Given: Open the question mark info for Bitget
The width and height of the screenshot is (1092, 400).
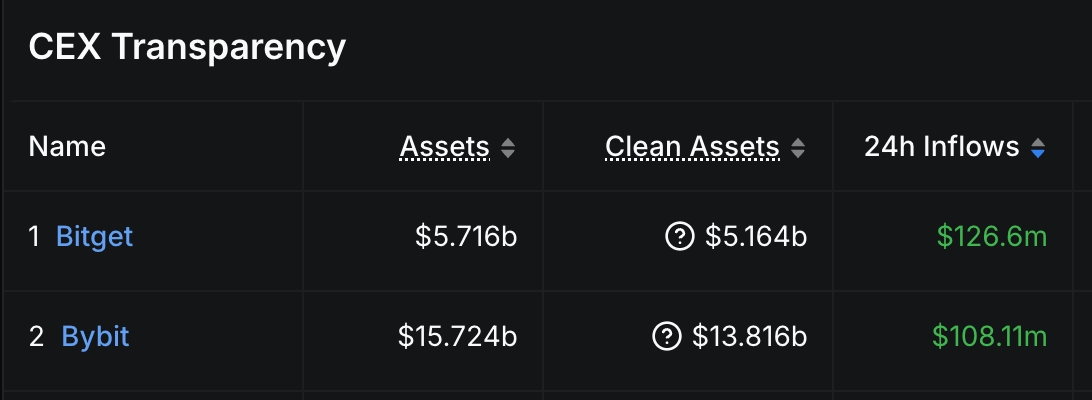Looking at the screenshot, I should pyautogui.click(x=679, y=237).
